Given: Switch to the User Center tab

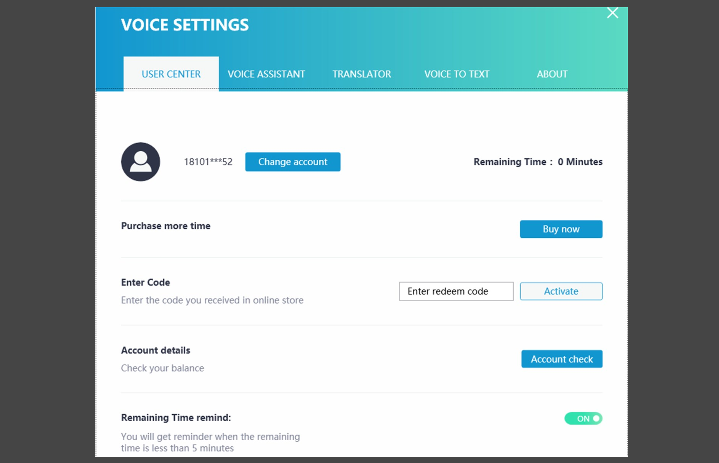Looking at the screenshot, I should (x=171, y=74).
